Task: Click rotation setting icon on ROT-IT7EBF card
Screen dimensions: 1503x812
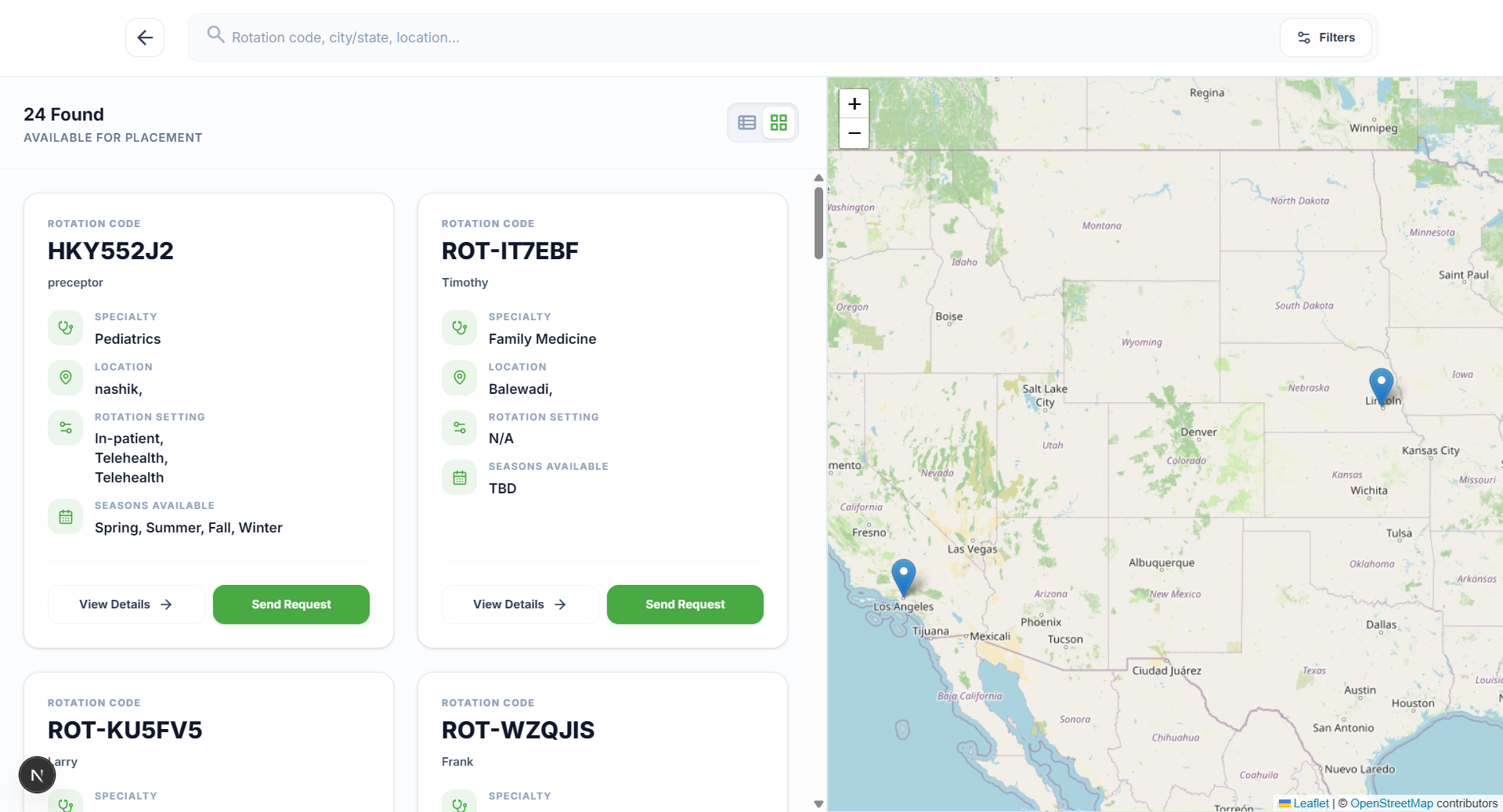Action: pyautogui.click(x=460, y=428)
